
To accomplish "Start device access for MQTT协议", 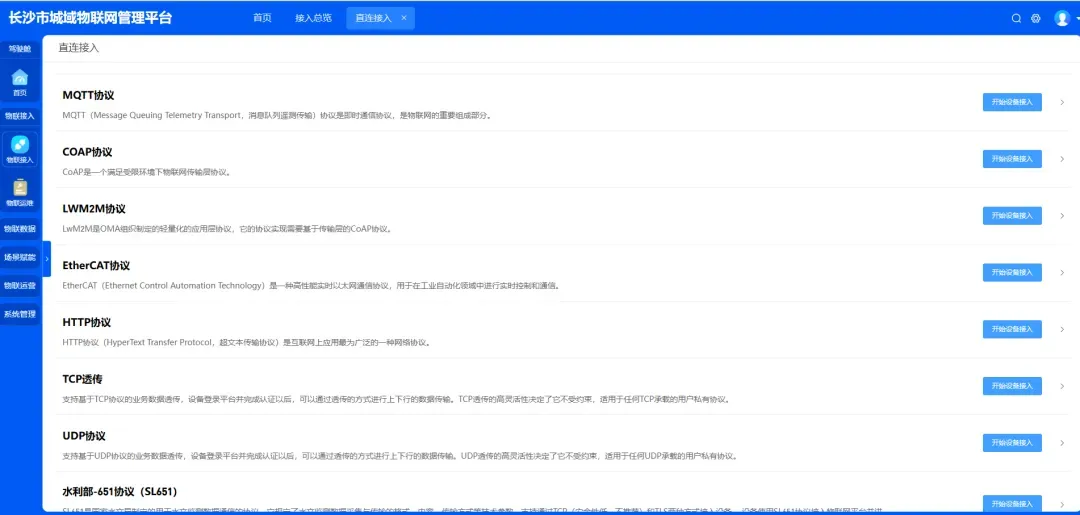I will 1012,102.
